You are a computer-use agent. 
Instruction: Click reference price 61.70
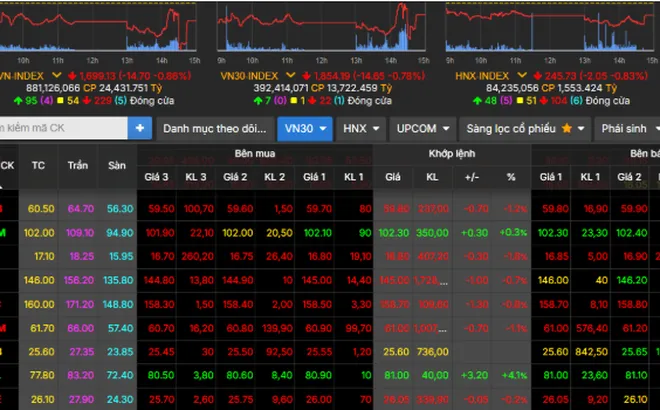pyautogui.click(x=42, y=328)
